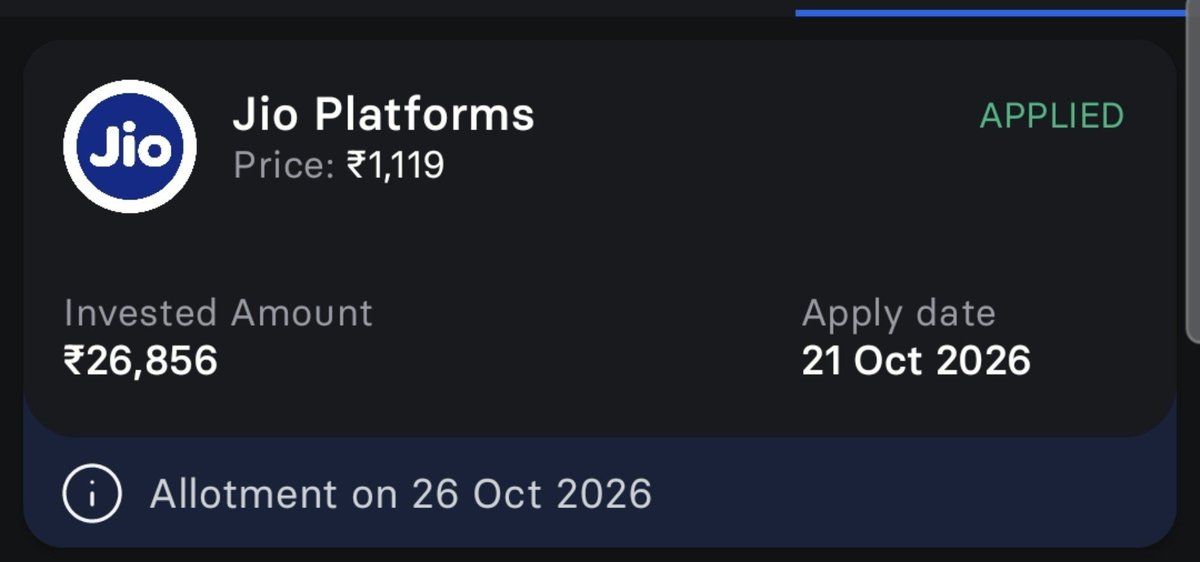The width and height of the screenshot is (1200, 562).
Task: Select the ₹26,856 invested amount value
Action: pos(141,361)
